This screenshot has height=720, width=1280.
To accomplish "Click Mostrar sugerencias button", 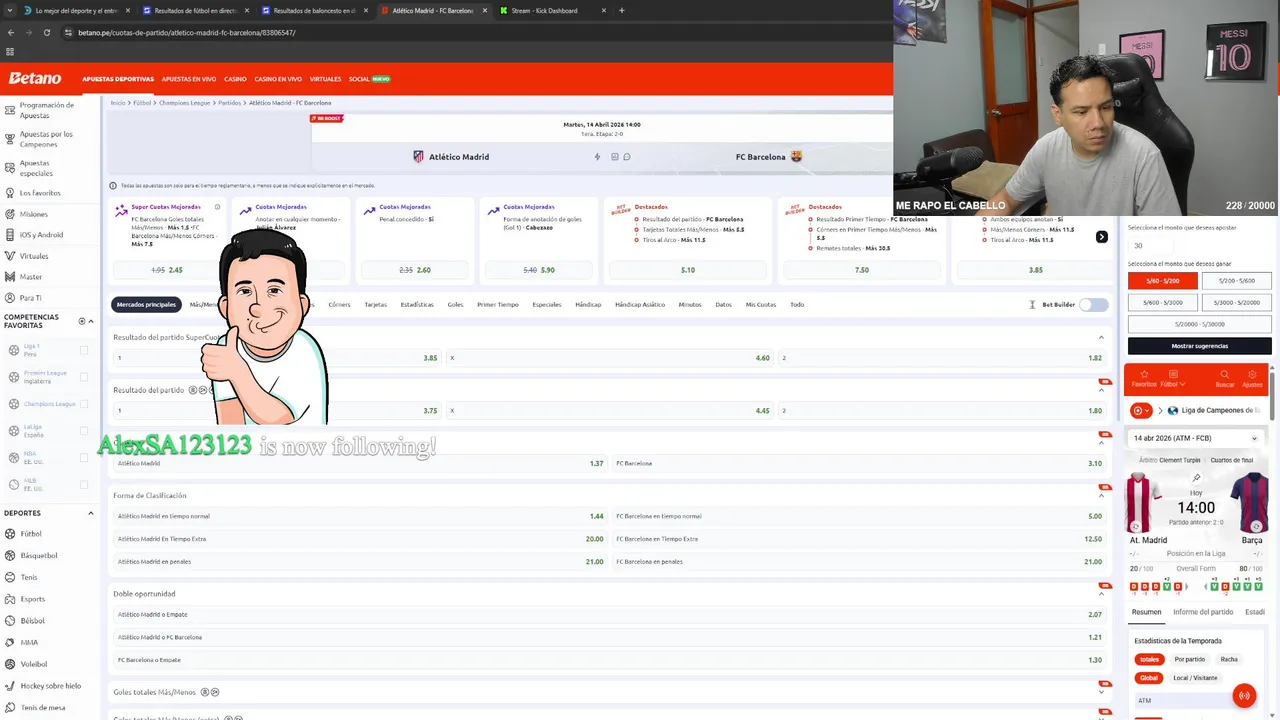I will click(x=1199, y=346).
